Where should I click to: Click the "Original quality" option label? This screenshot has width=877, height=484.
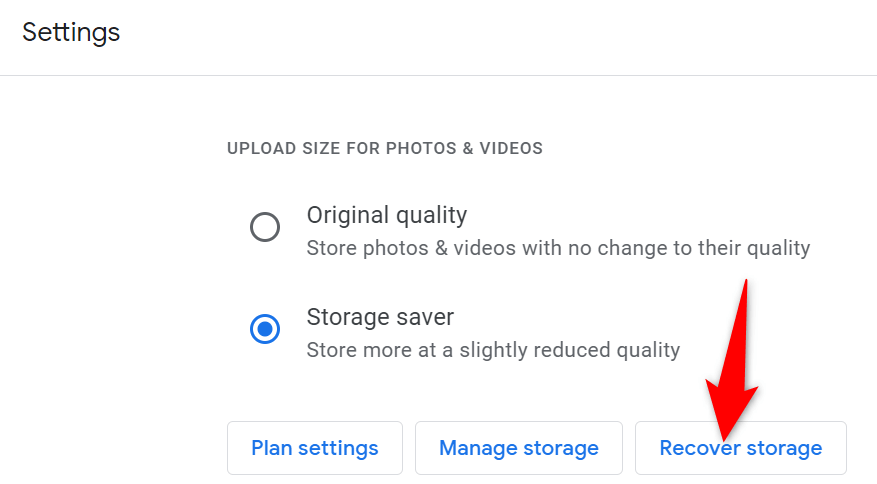(x=387, y=215)
